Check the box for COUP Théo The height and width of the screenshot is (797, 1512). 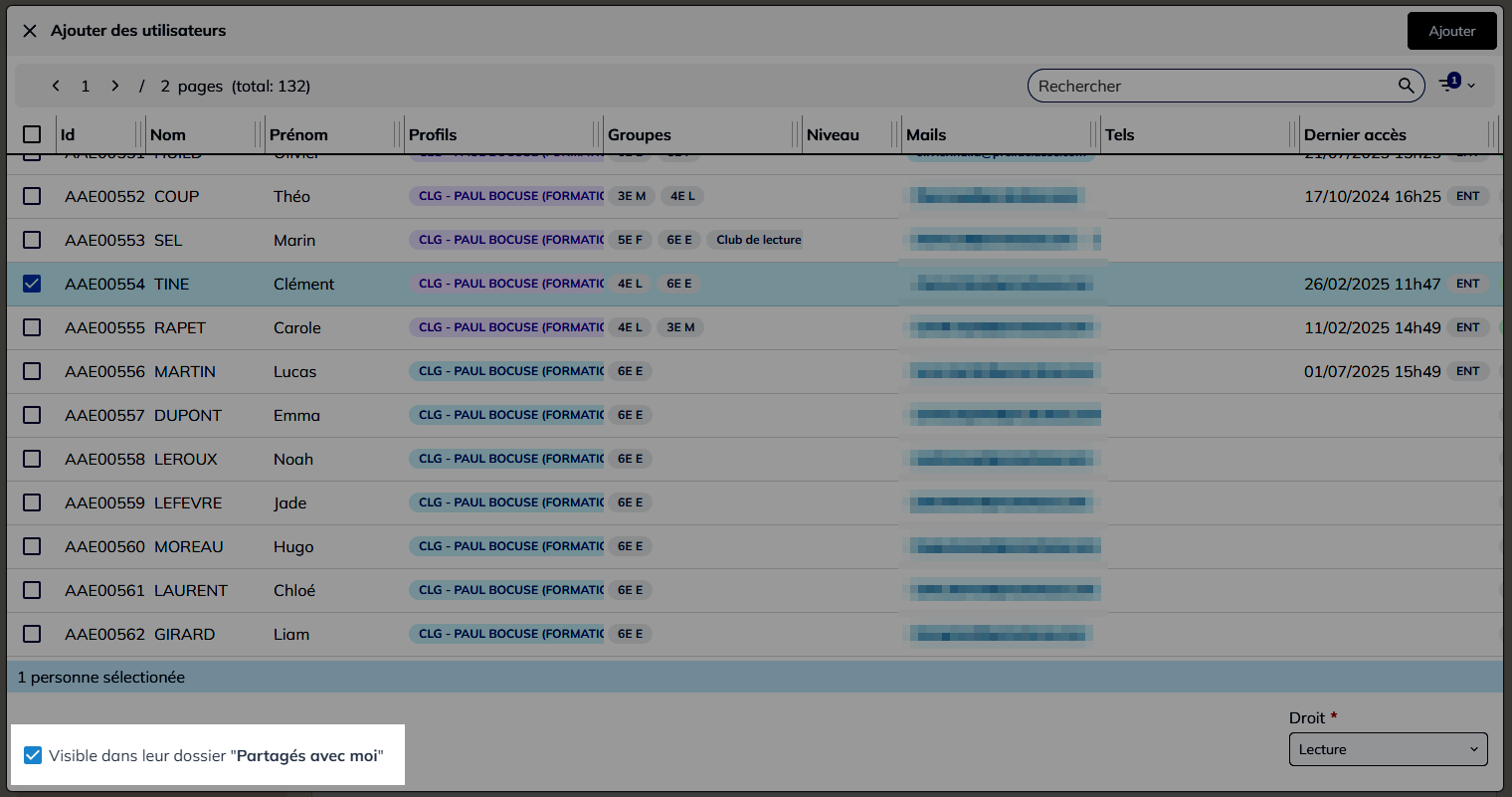(x=32, y=196)
